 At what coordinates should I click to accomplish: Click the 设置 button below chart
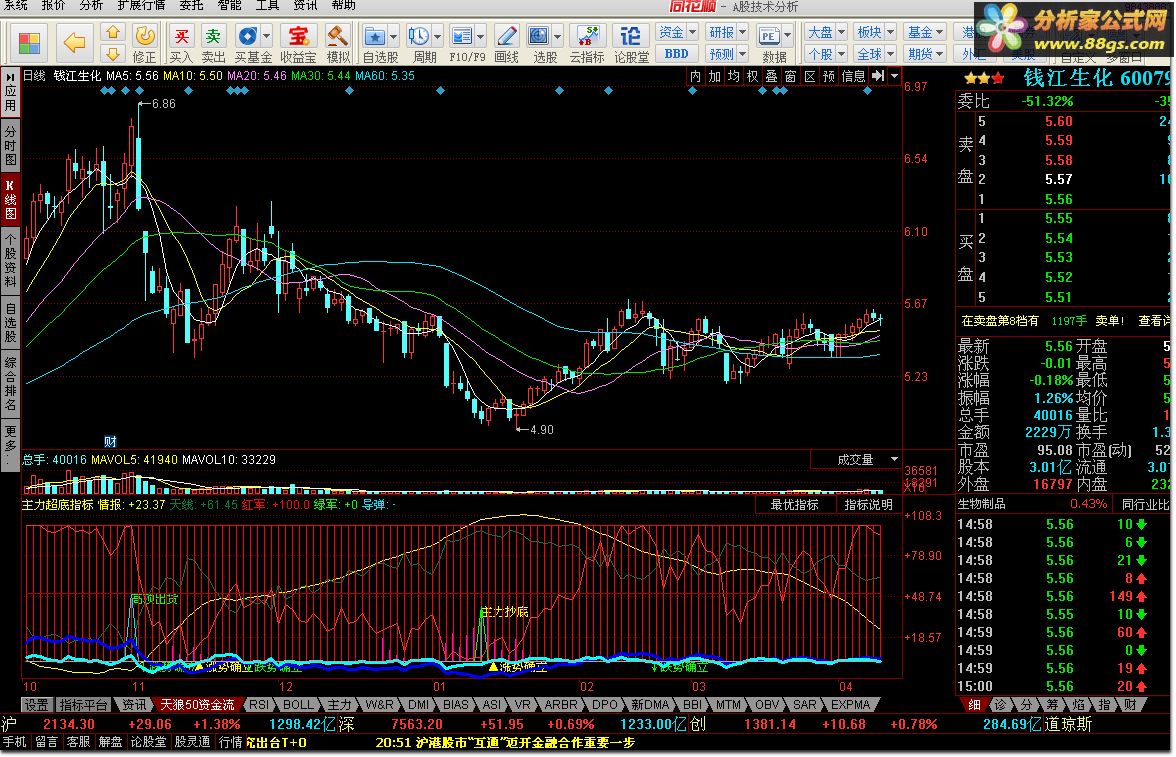pos(35,704)
